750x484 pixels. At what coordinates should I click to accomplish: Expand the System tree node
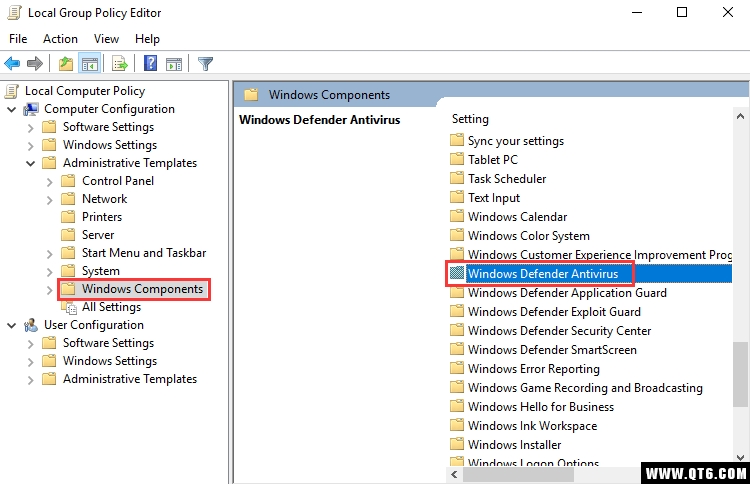point(50,272)
